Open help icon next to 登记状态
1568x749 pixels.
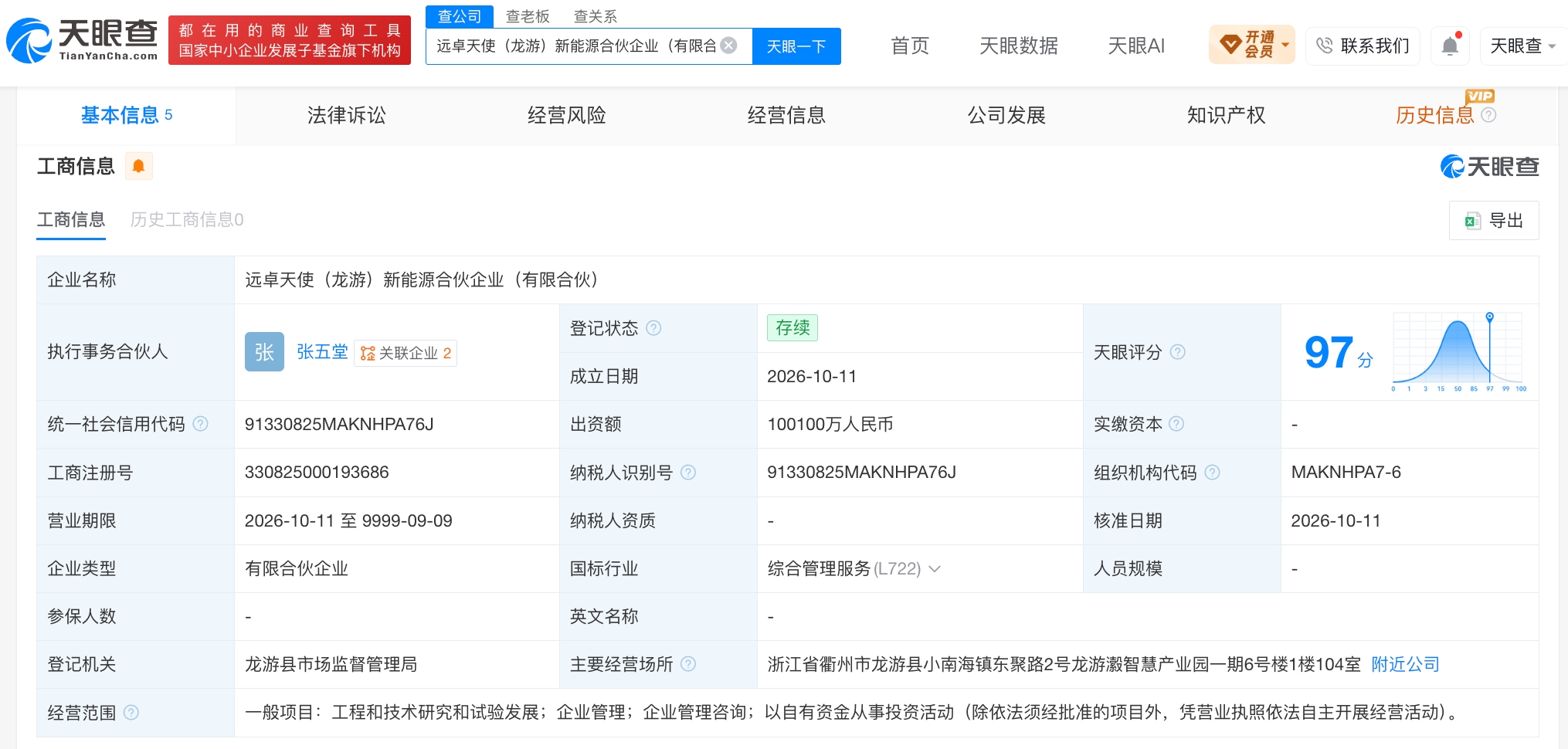click(653, 328)
